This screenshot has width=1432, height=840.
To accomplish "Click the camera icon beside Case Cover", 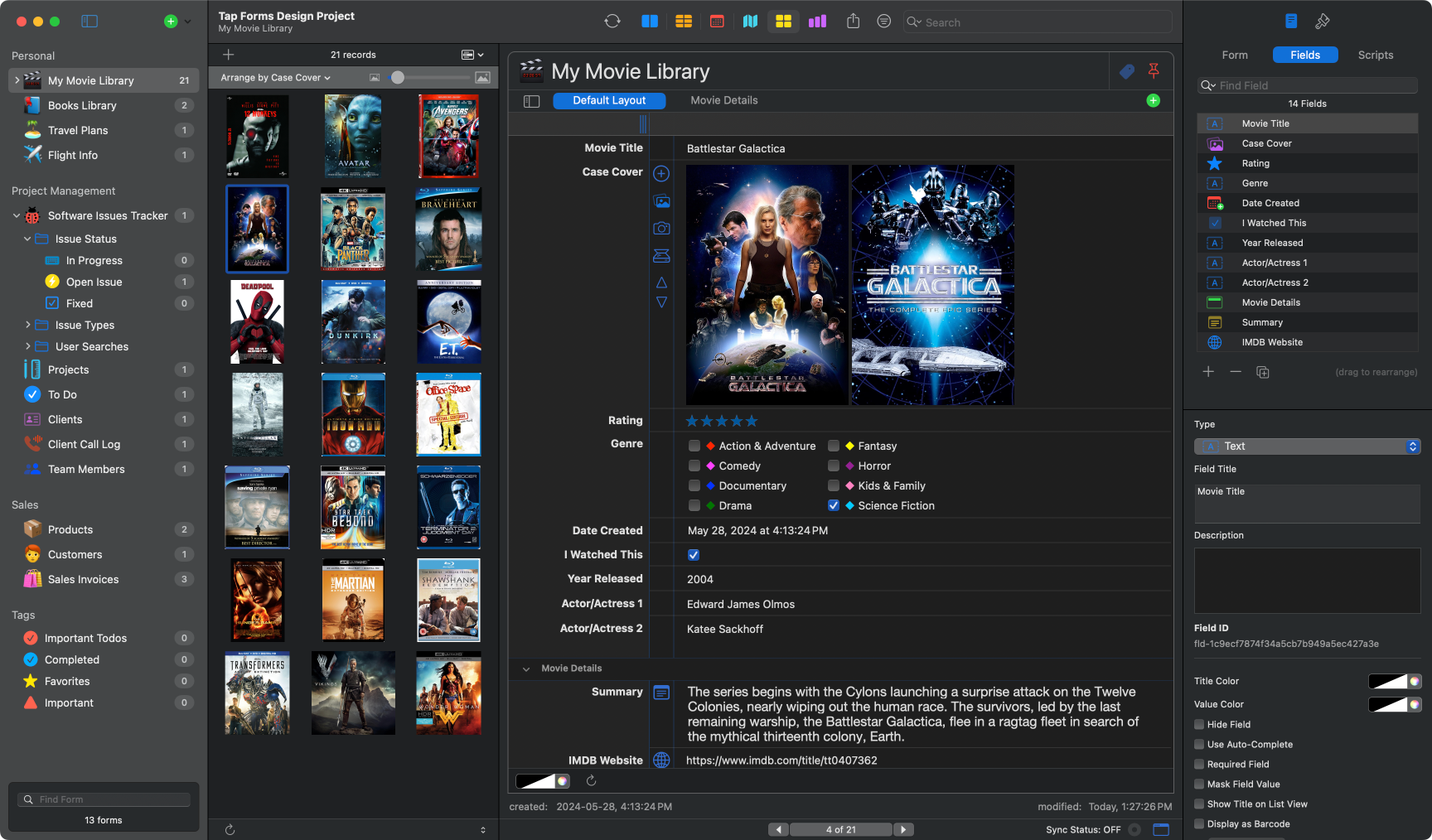I will [661, 228].
